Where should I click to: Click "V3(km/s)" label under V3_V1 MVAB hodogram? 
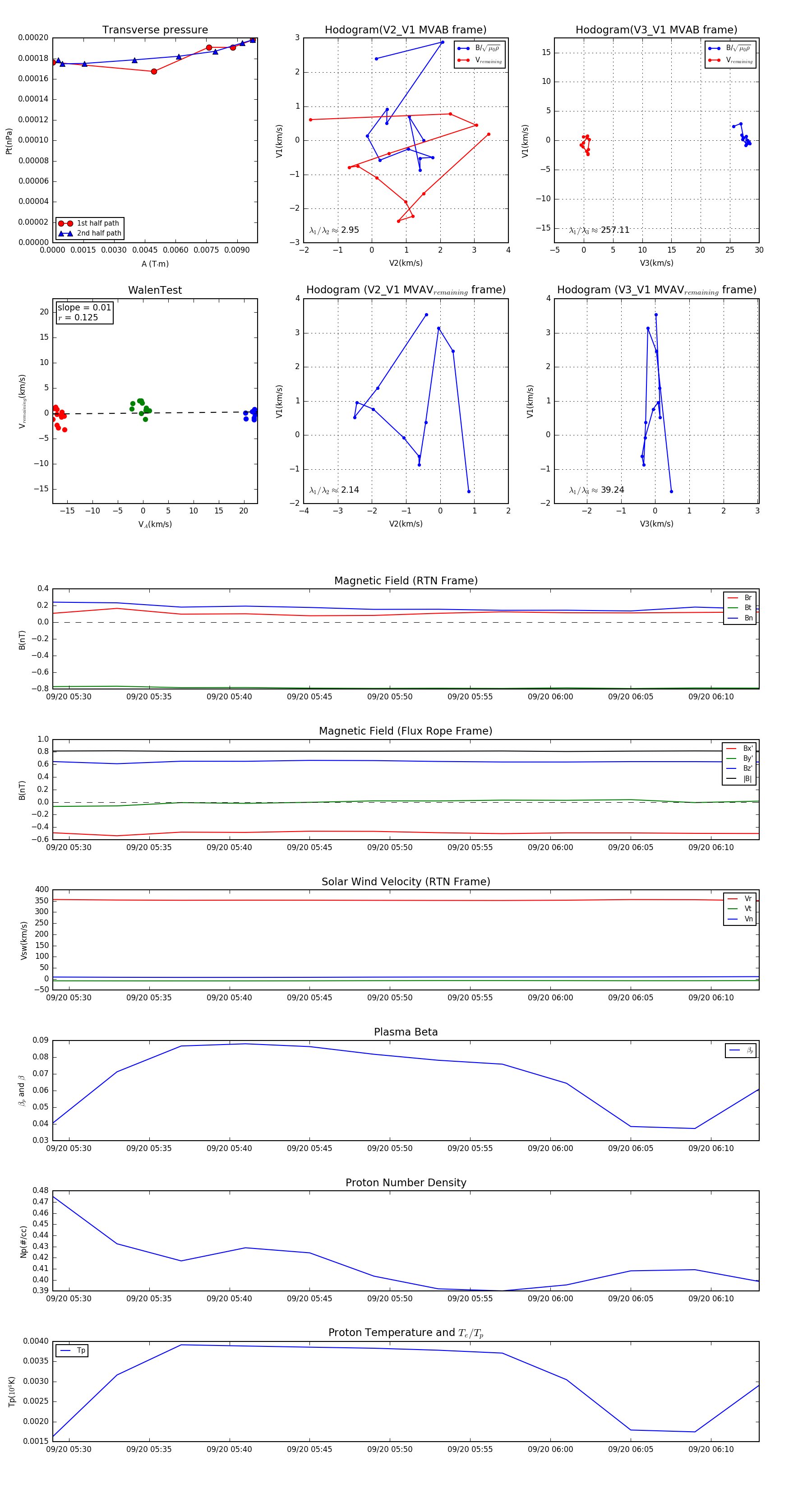pos(656,263)
